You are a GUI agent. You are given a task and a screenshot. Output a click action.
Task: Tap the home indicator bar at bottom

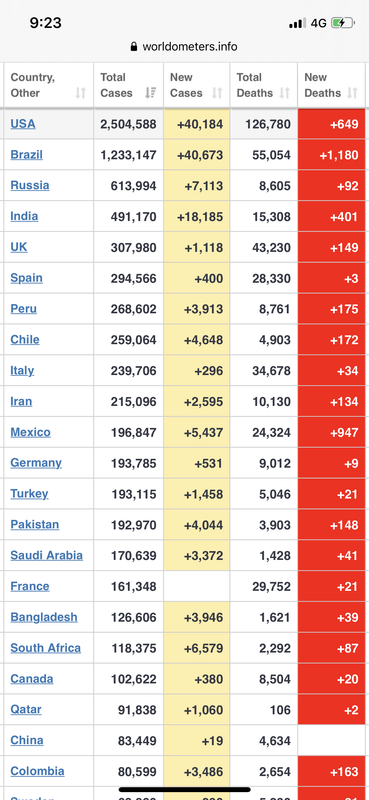(x=184, y=790)
